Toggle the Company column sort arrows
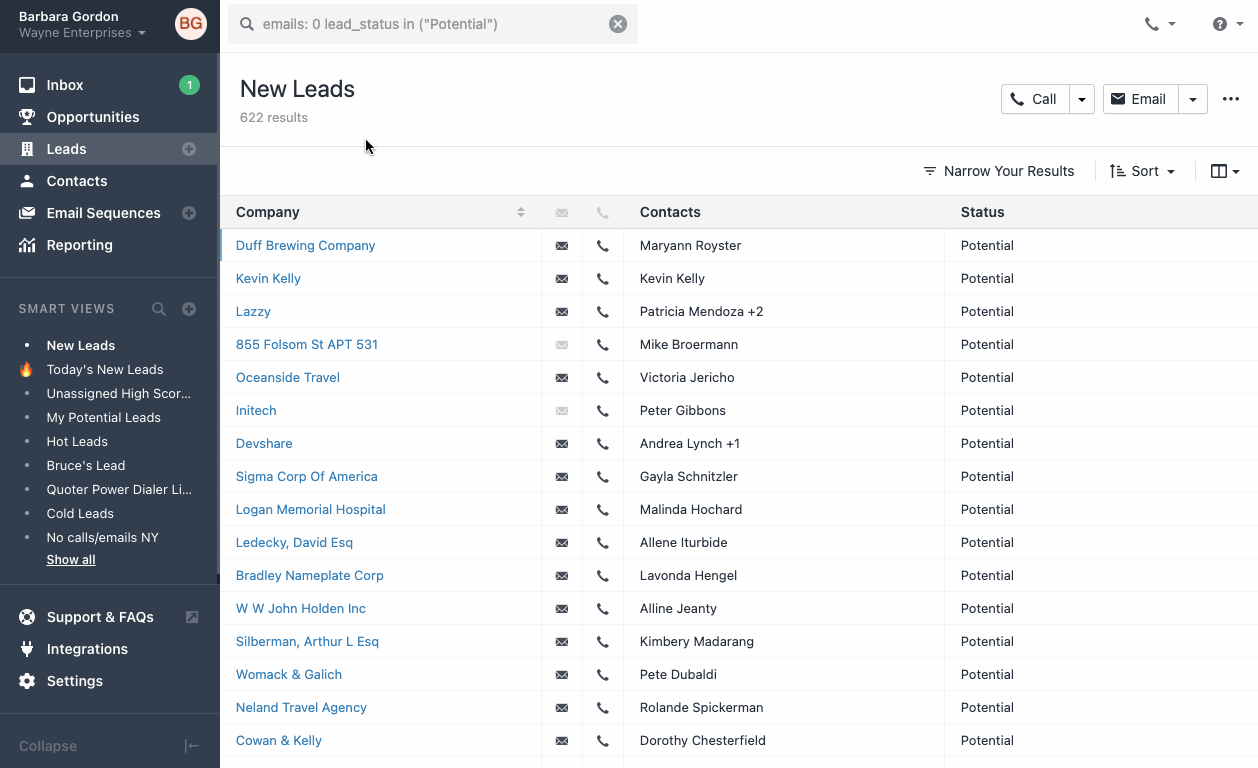This screenshot has width=1258, height=768. click(x=520, y=212)
